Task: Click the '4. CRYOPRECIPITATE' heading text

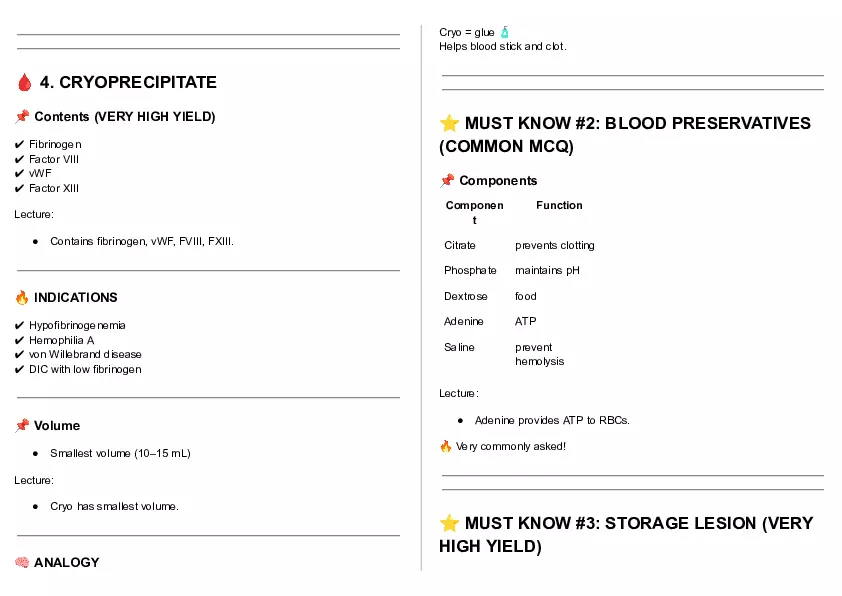Action: click(128, 82)
